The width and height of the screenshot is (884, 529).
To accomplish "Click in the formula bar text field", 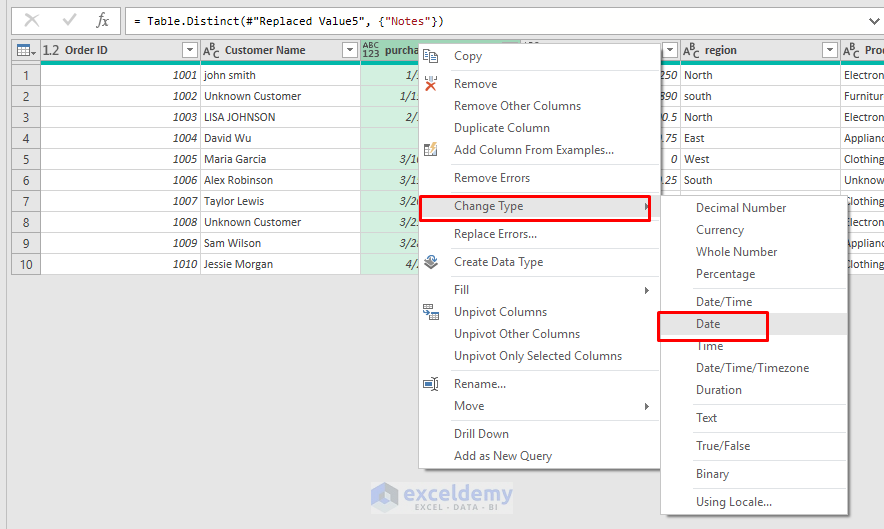I will pos(496,21).
